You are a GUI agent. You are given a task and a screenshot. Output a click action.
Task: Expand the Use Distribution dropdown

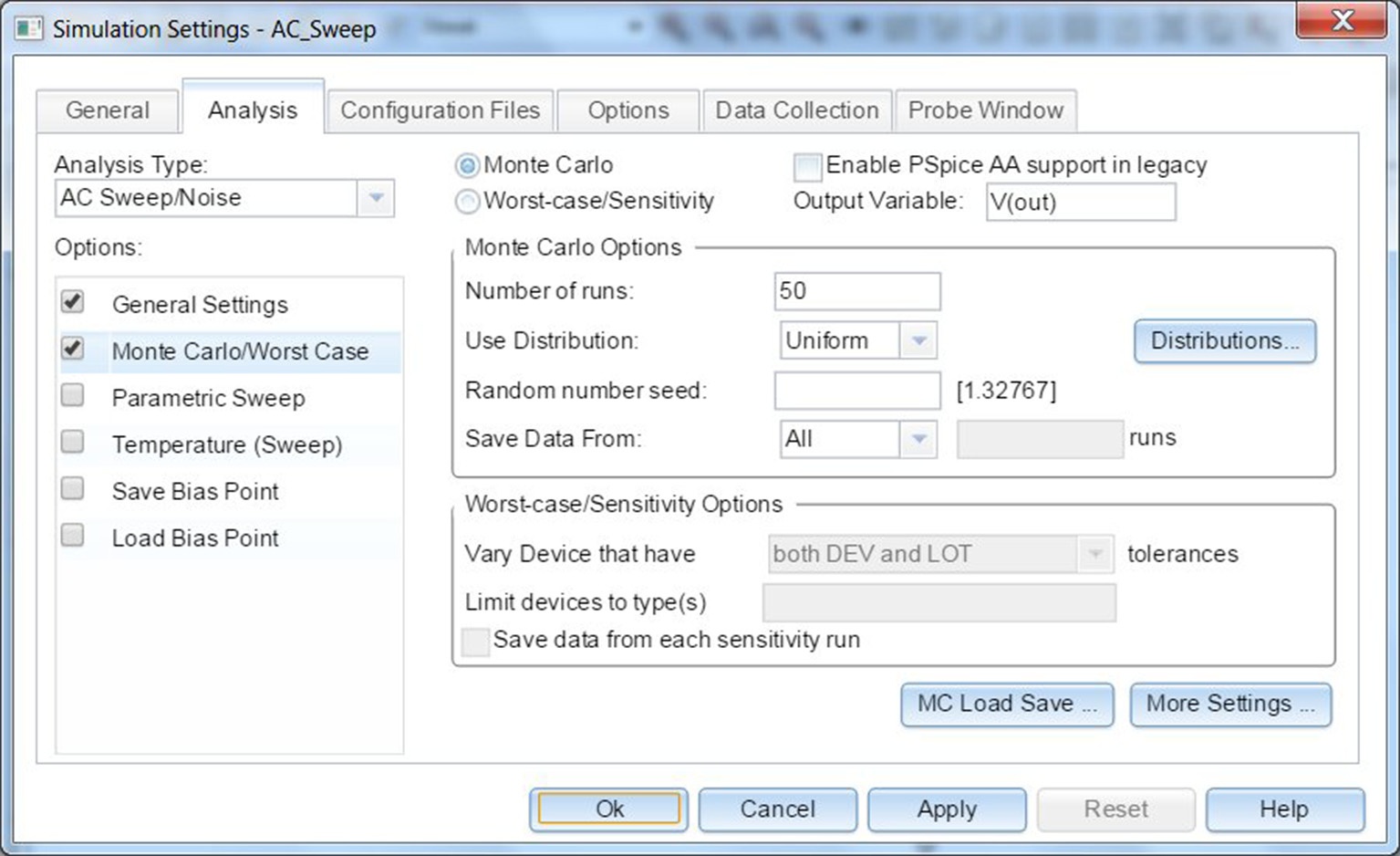(x=918, y=341)
